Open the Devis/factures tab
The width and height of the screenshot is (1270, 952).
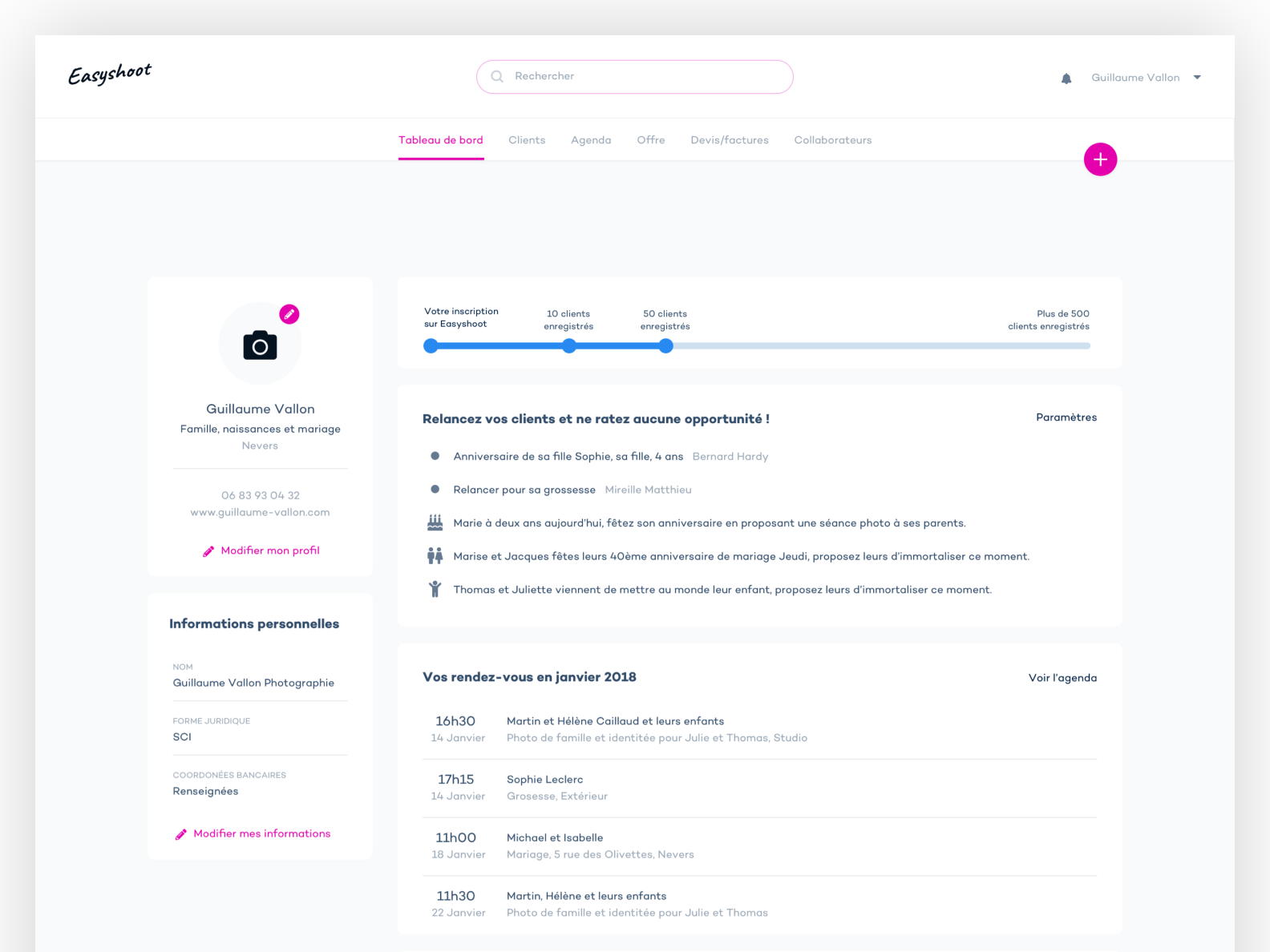(x=730, y=140)
